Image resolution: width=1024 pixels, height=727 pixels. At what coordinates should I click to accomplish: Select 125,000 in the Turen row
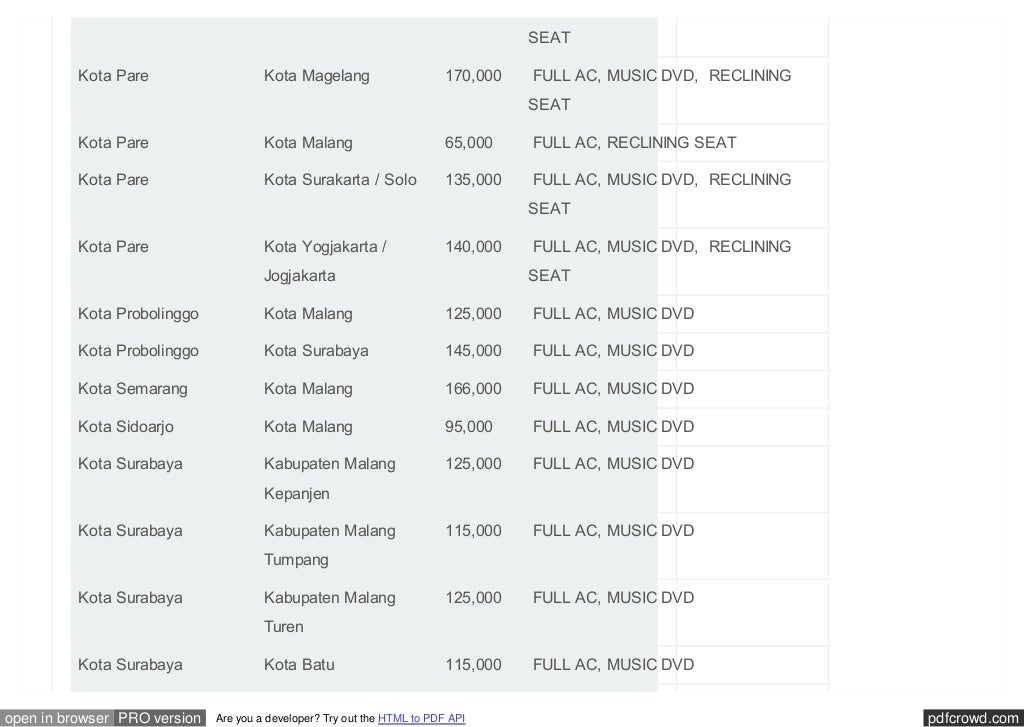pyautogui.click(x=473, y=598)
